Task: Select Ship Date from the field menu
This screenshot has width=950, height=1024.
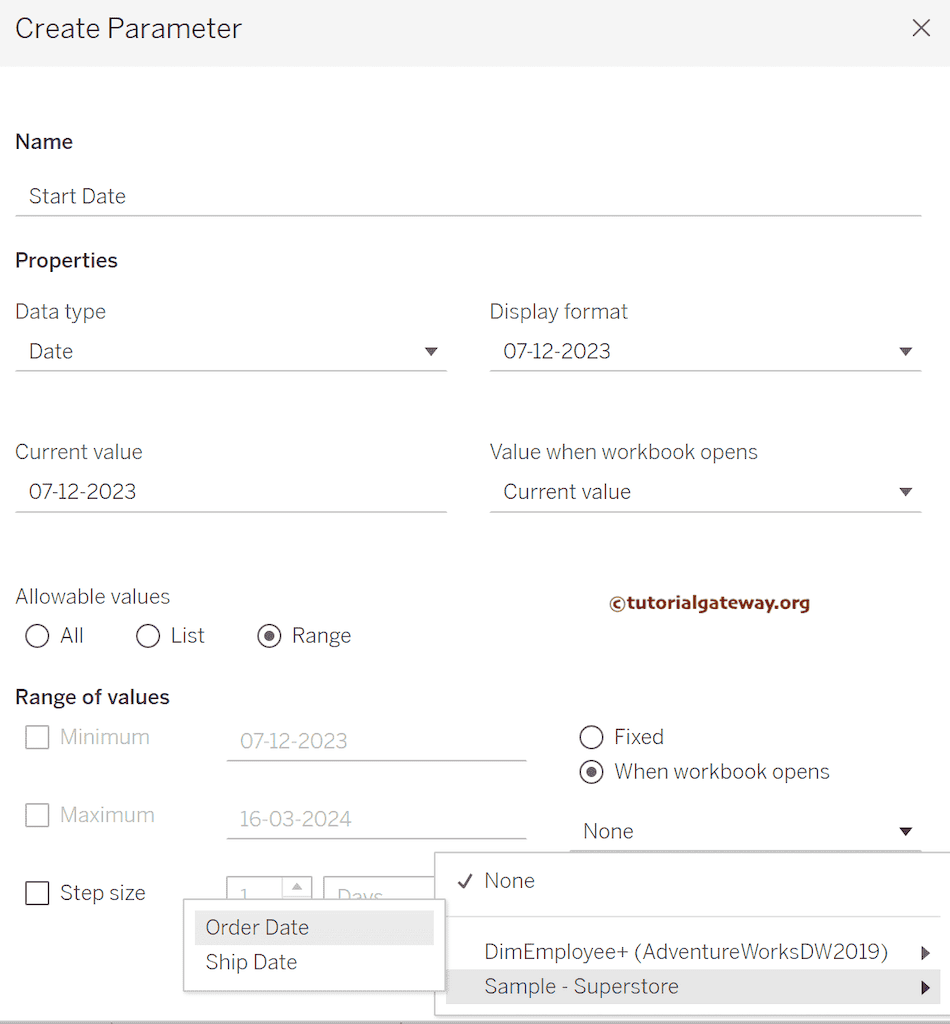Action: click(250, 962)
